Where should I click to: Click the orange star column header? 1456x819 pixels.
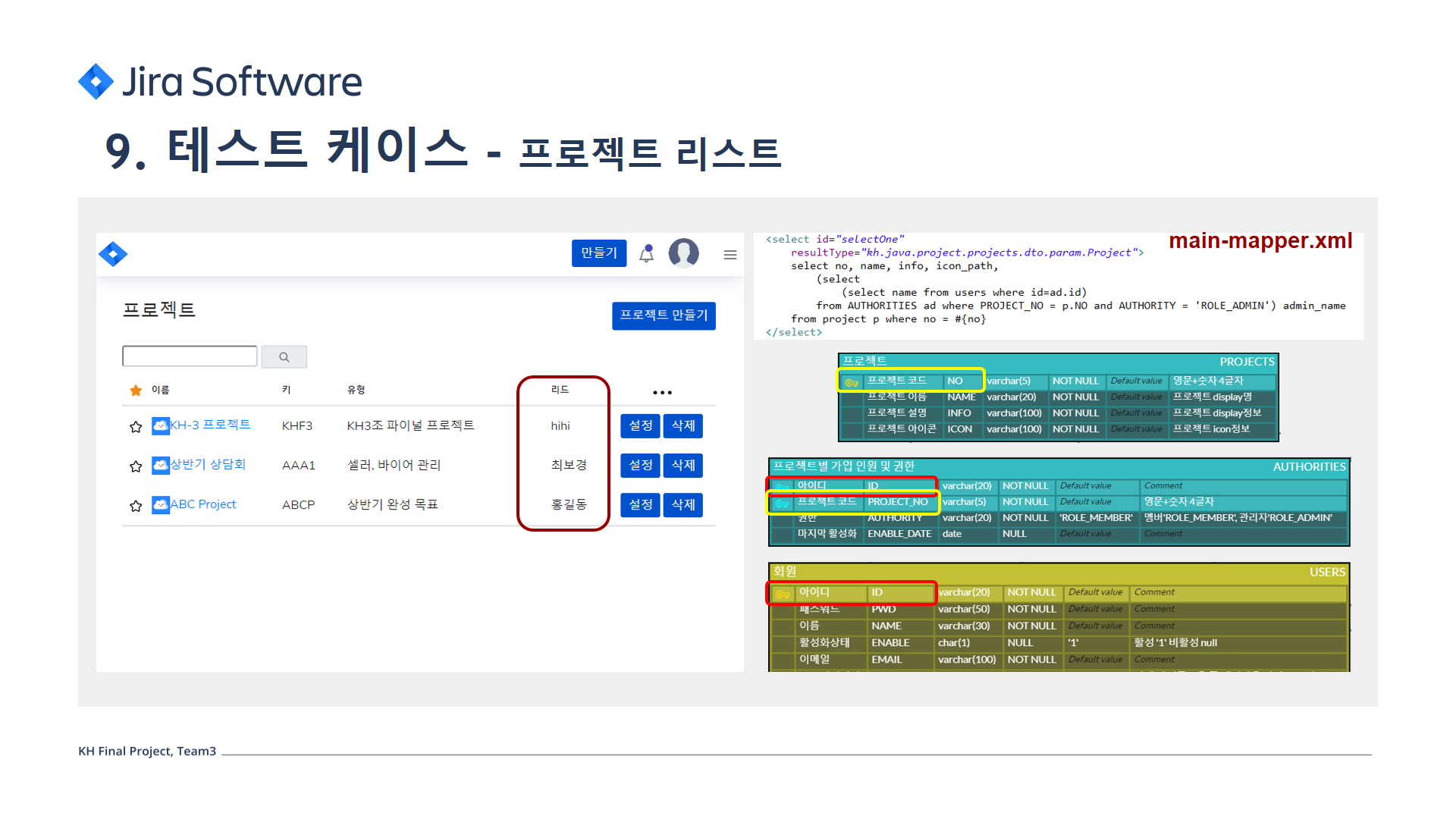pos(136,391)
